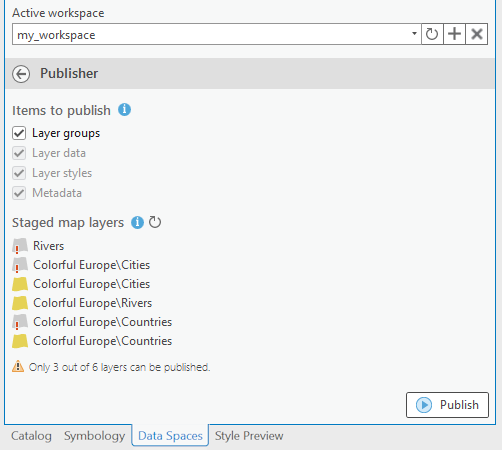Open Staged map layers info icon
This screenshot has height=450, width=502.
137,222
